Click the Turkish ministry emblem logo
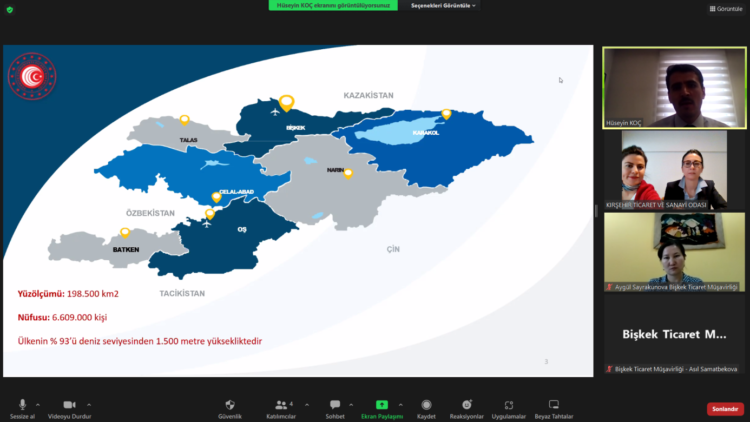Image resolution: width=750 pixels, height=422 pixels. click(x=32, y=76)
